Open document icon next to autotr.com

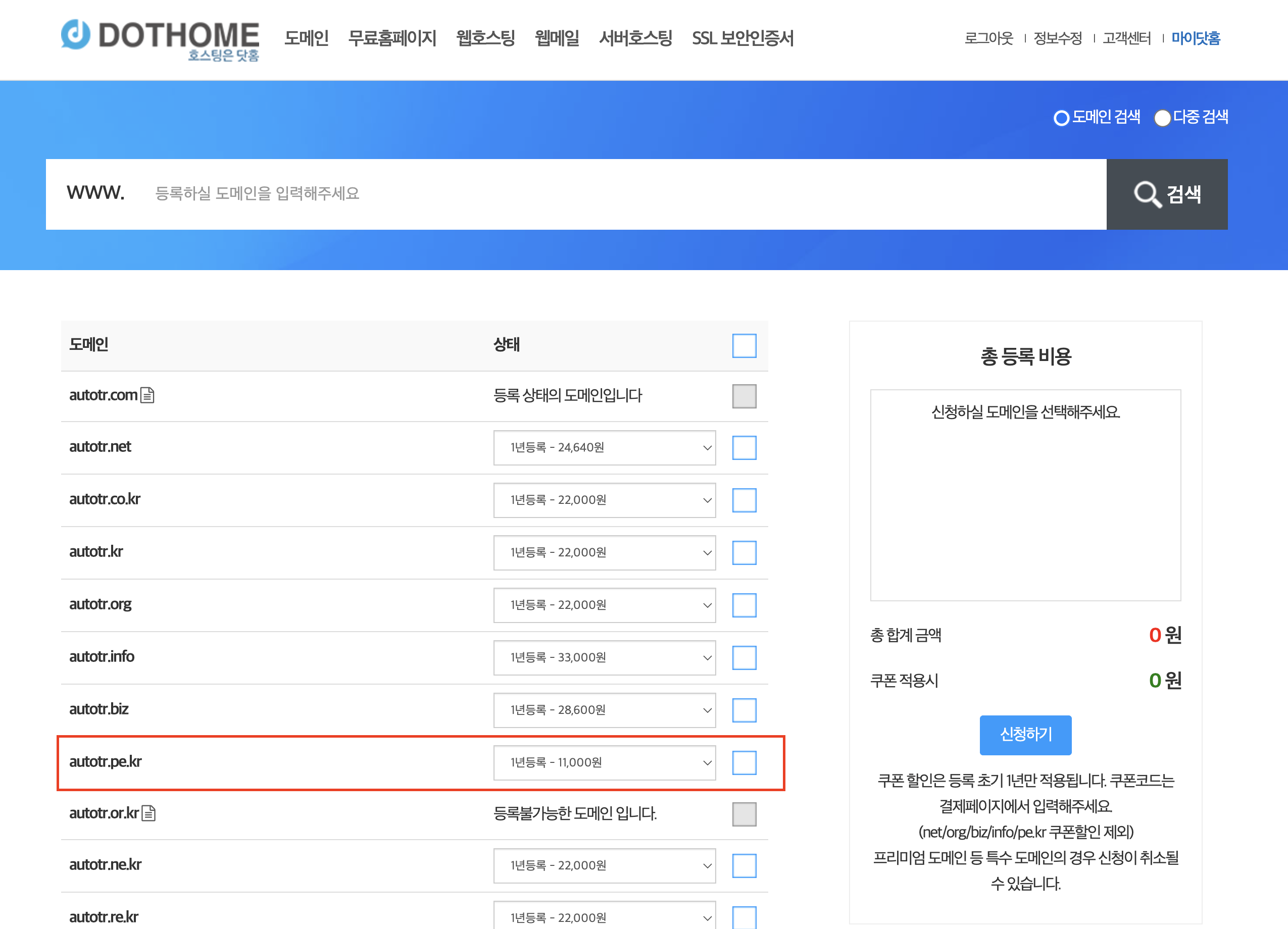click(147, 395)
